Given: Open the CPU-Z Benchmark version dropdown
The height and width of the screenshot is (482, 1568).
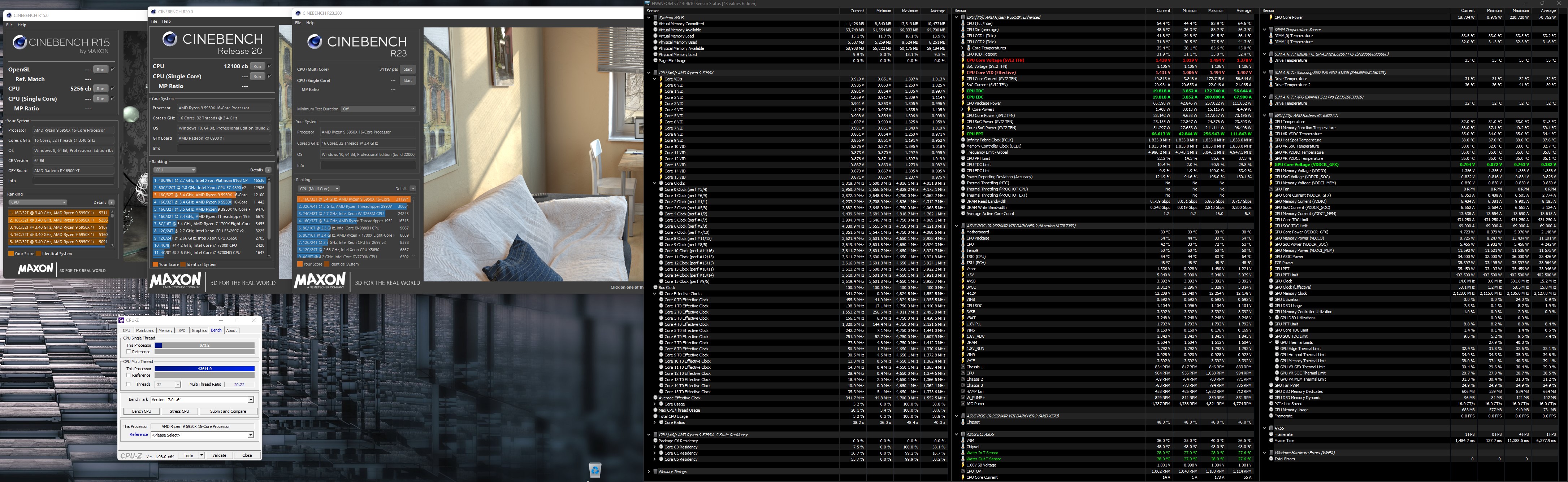Looking at the screenshot, I should pos(250,399).
